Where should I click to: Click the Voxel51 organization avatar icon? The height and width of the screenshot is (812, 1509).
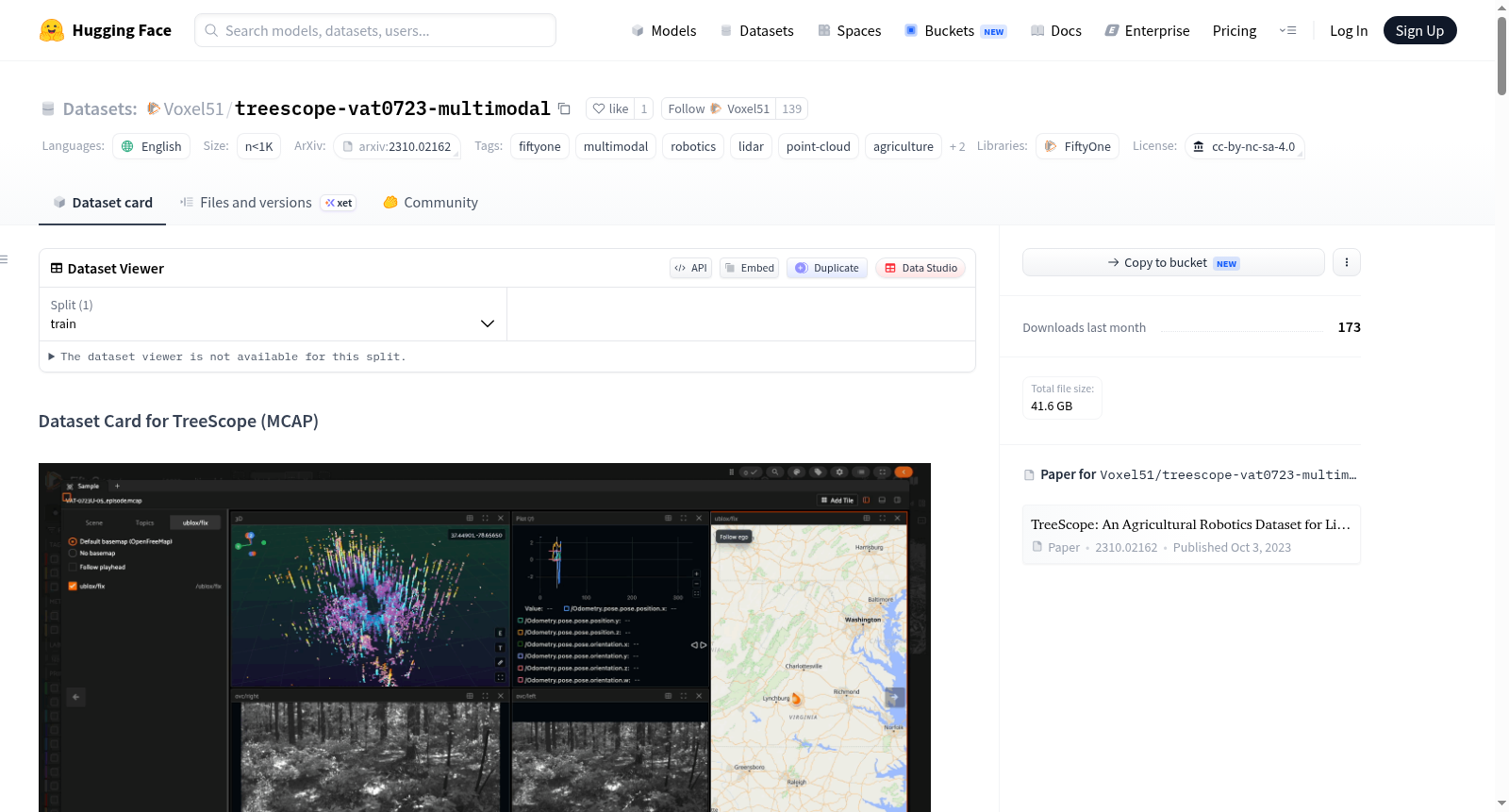click(x=153, y=108)
